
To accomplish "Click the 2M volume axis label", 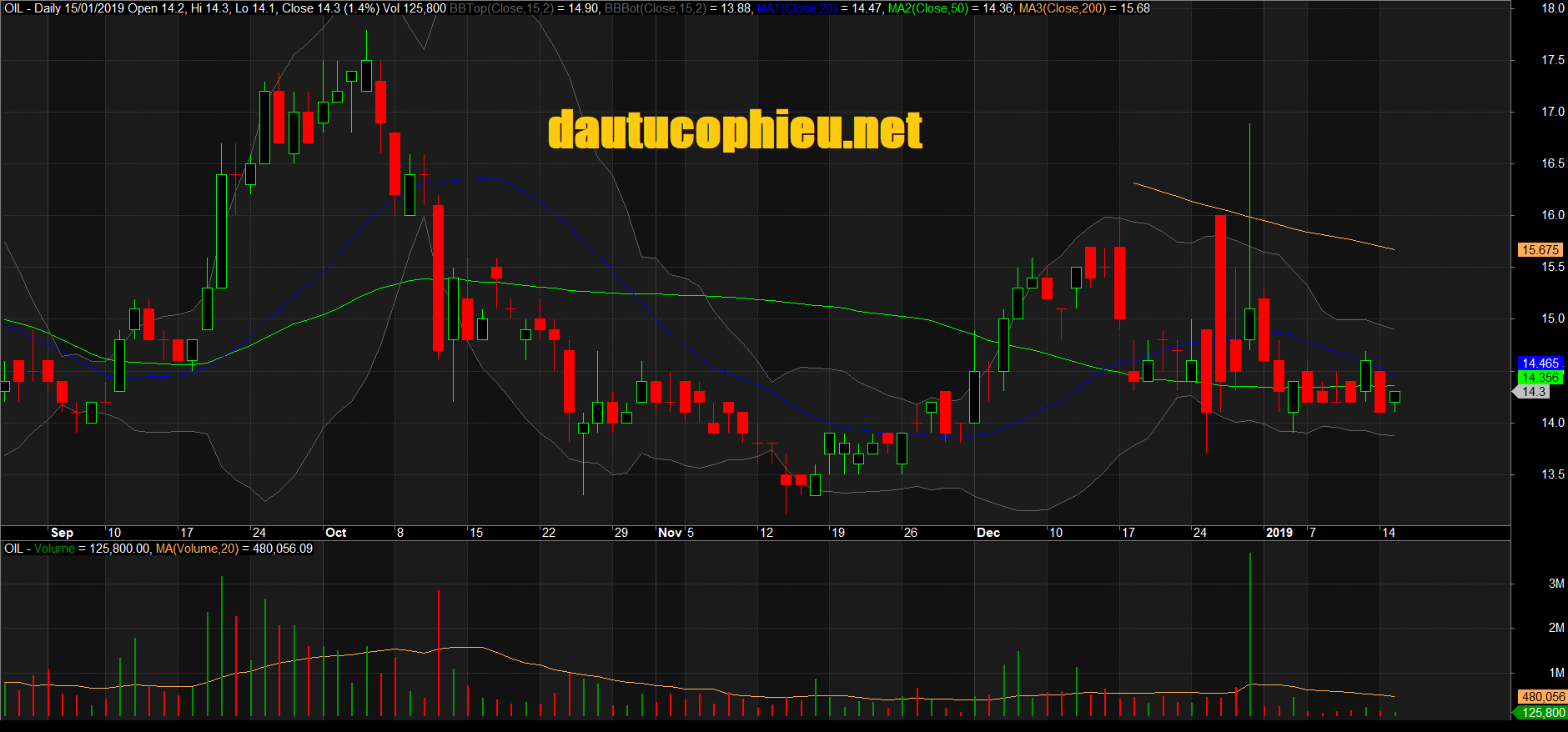I will (1556, 628).
